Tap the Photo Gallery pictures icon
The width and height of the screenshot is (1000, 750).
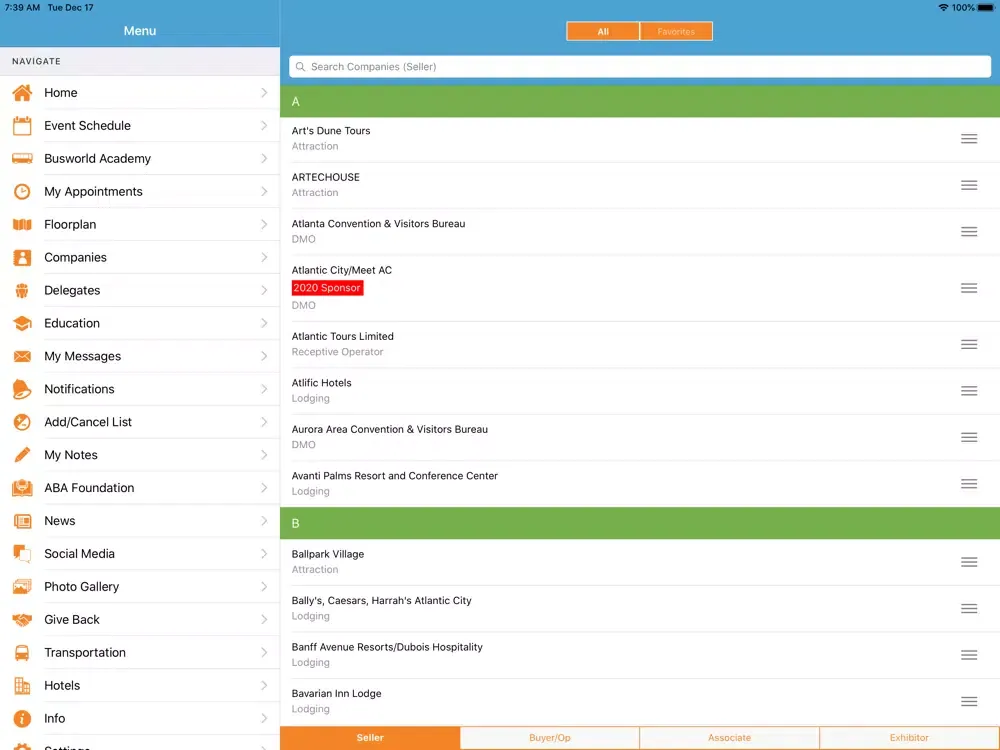point(22,587)
